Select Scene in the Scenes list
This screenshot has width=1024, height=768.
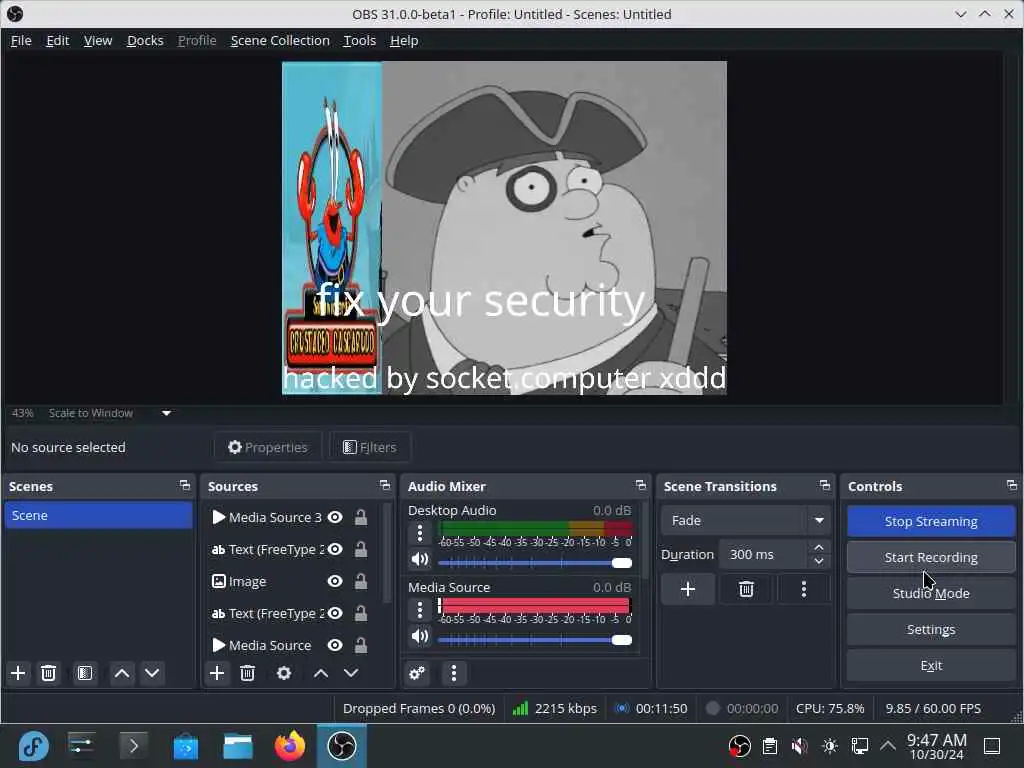(98, 515)
